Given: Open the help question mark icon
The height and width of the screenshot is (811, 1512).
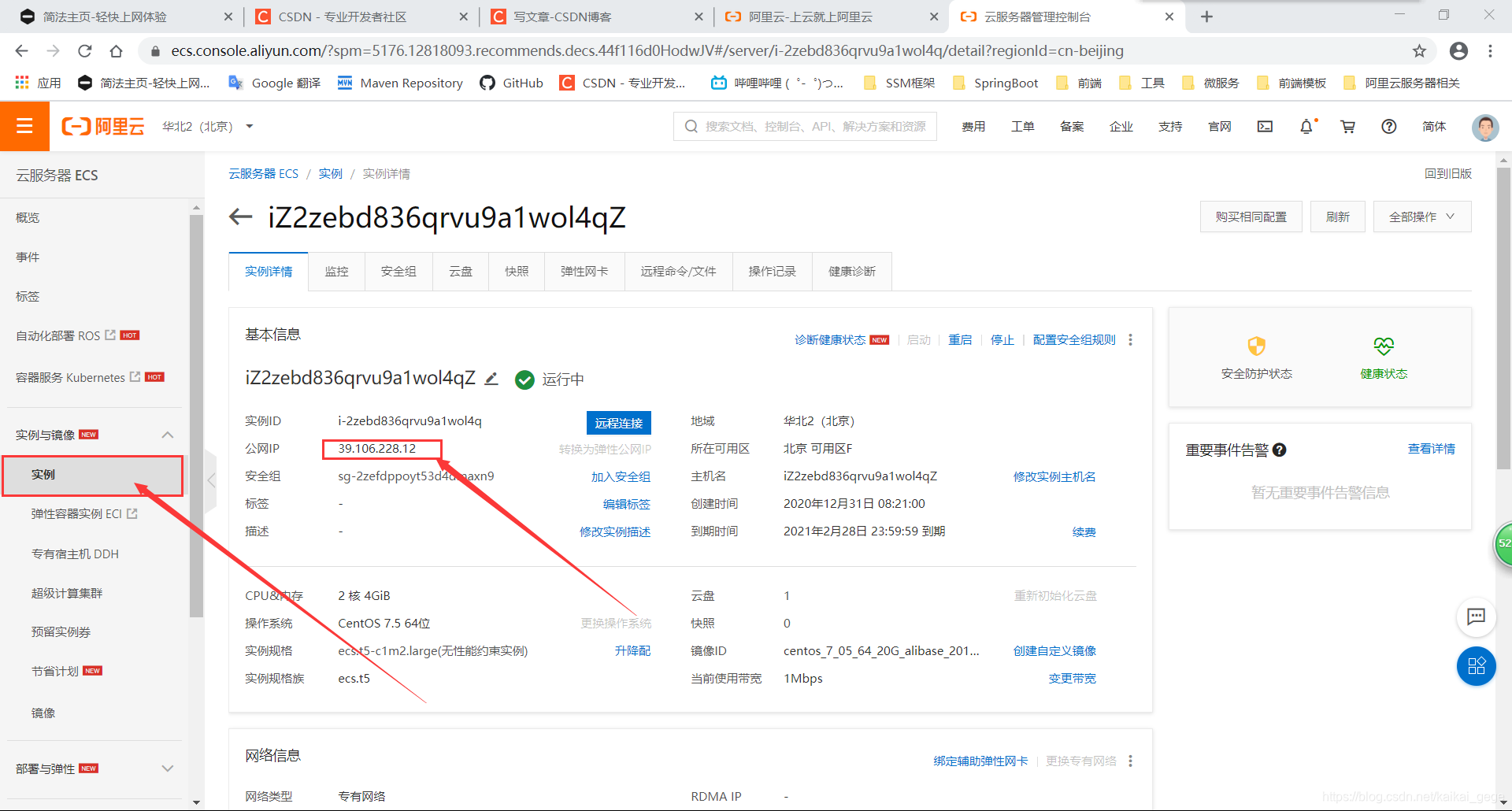Looking at the screenshot, I should pyautogui.click(x=1389, y=126).
